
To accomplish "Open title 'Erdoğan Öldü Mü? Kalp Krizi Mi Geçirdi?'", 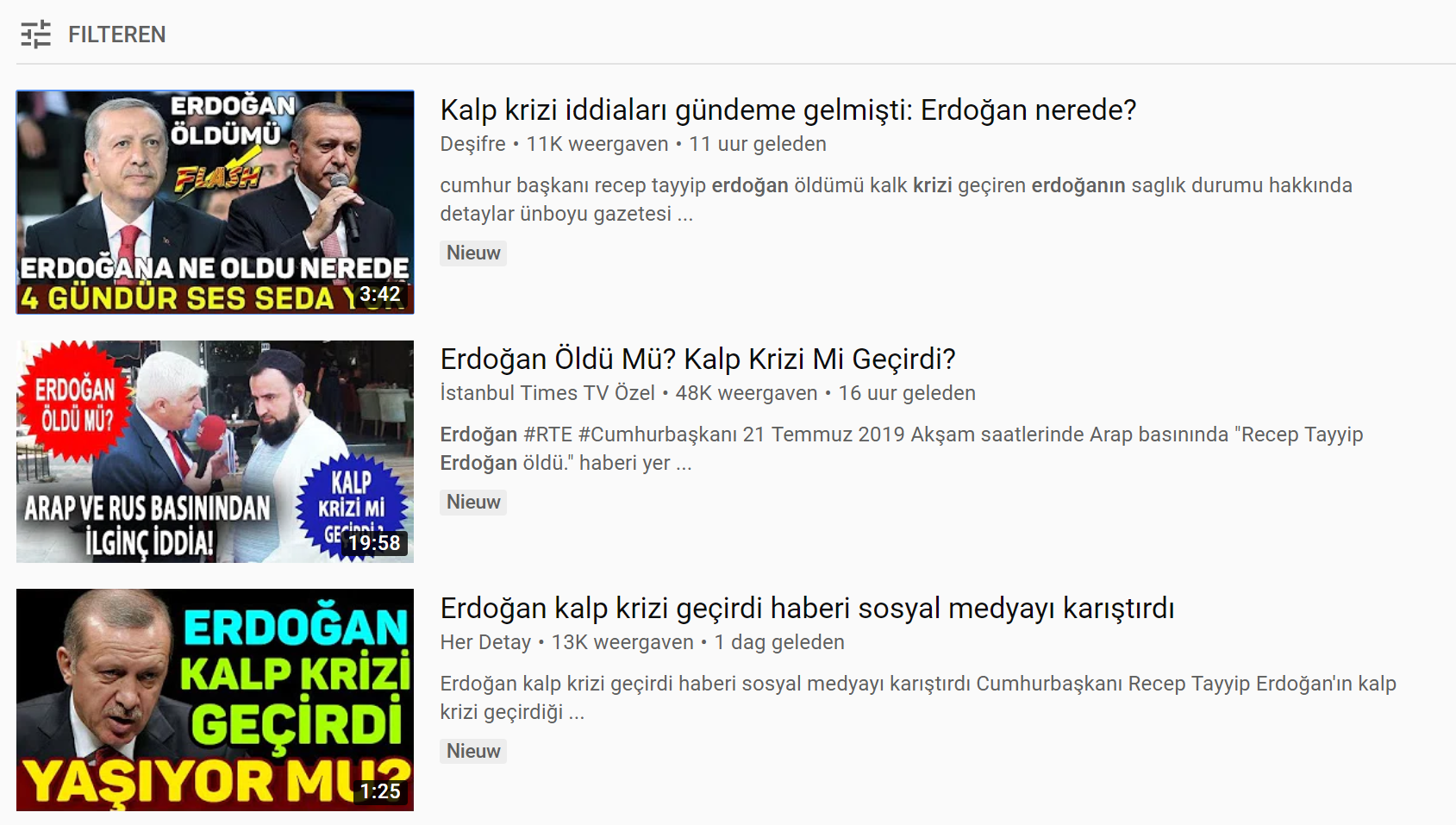I will (x=697, y=359).
